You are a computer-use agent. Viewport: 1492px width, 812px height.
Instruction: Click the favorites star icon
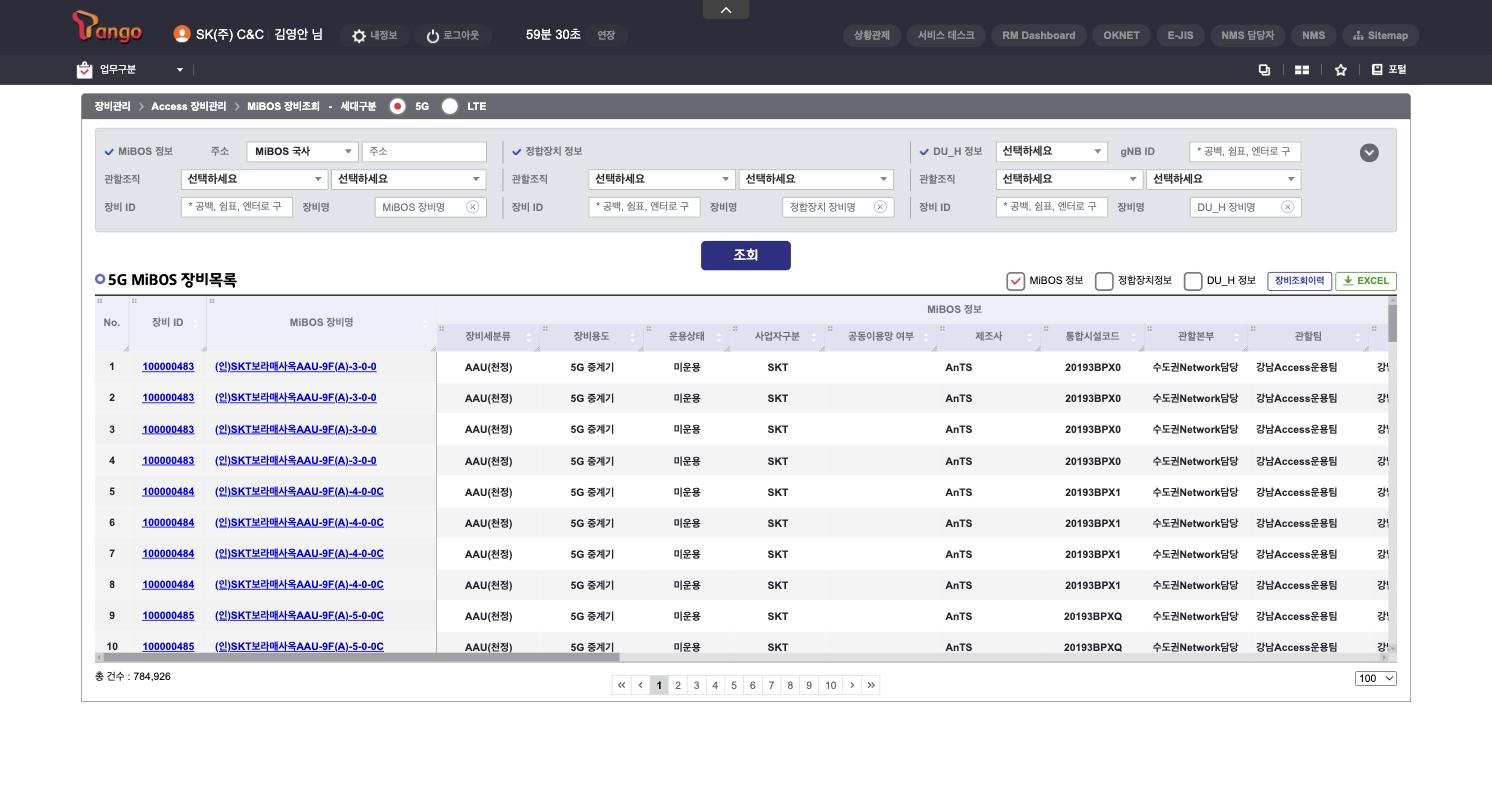coord(1341,70)
